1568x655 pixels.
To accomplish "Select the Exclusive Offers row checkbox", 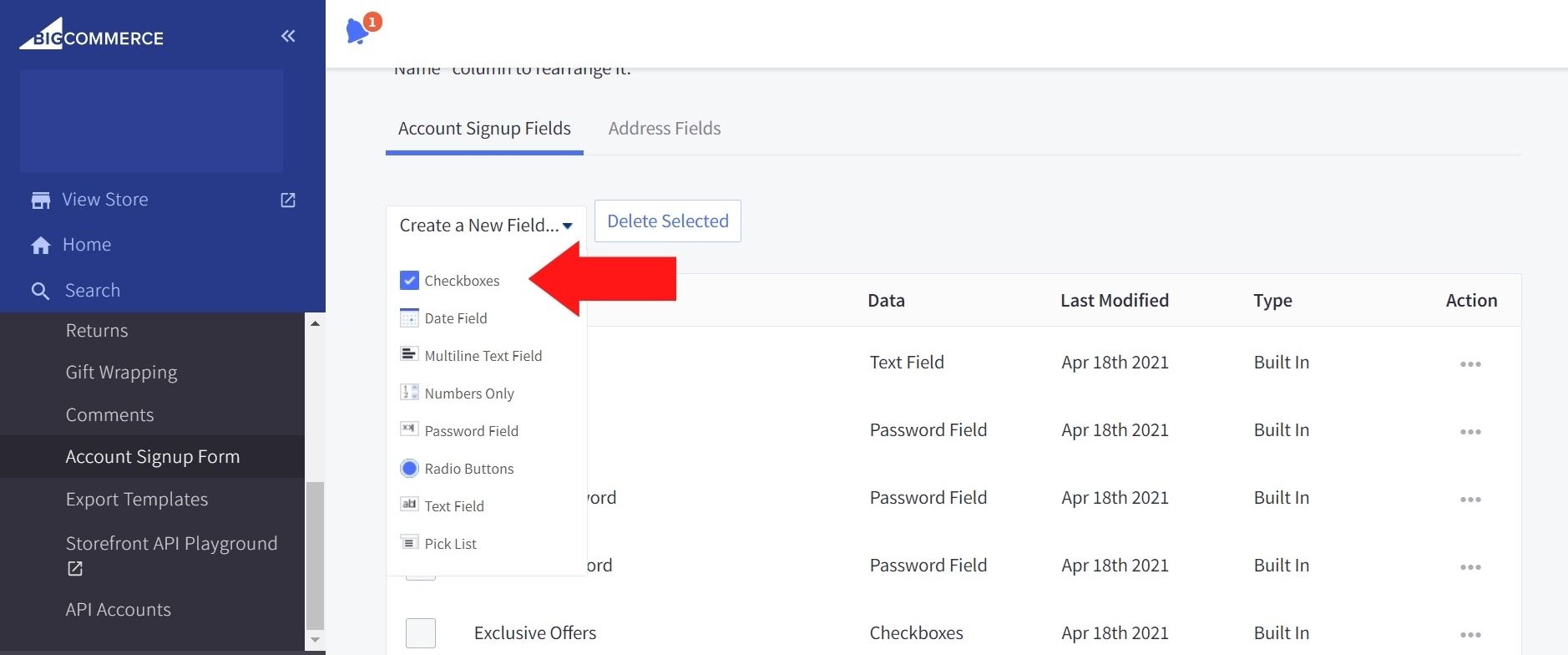I will tap(420, 633).
